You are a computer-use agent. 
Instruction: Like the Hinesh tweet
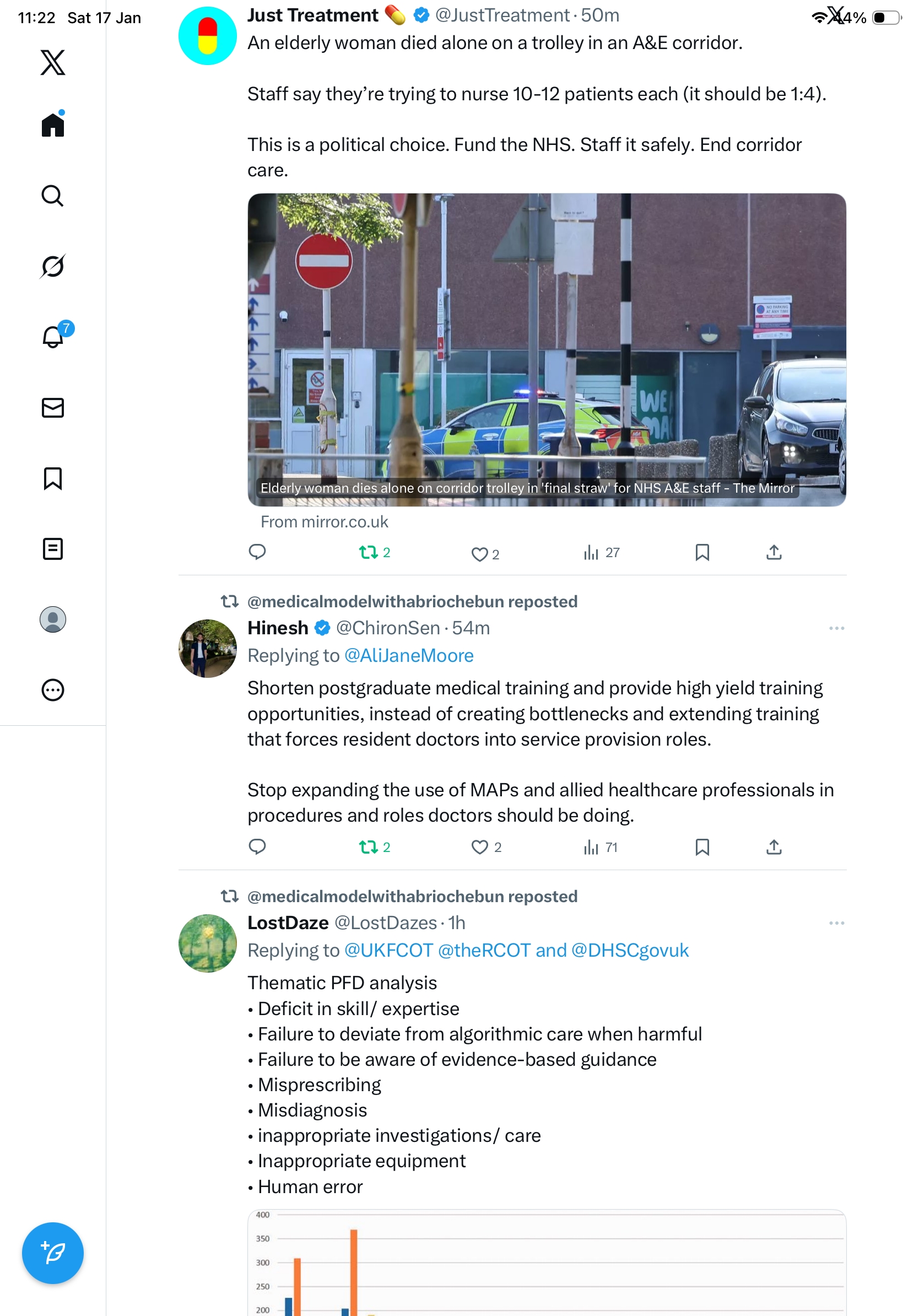(x=486, y=846)
